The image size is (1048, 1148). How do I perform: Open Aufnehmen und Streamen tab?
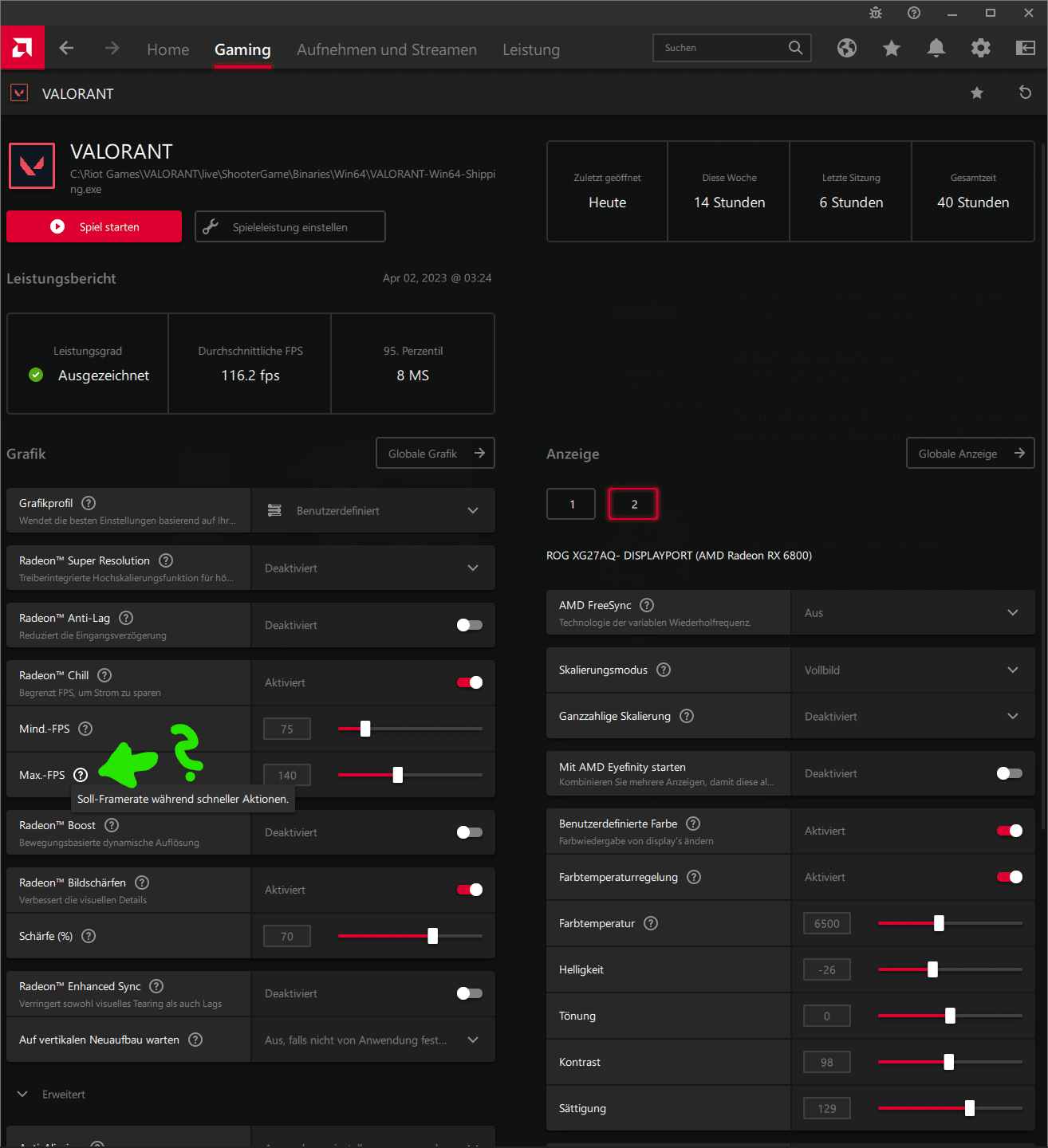click(387, 49)
